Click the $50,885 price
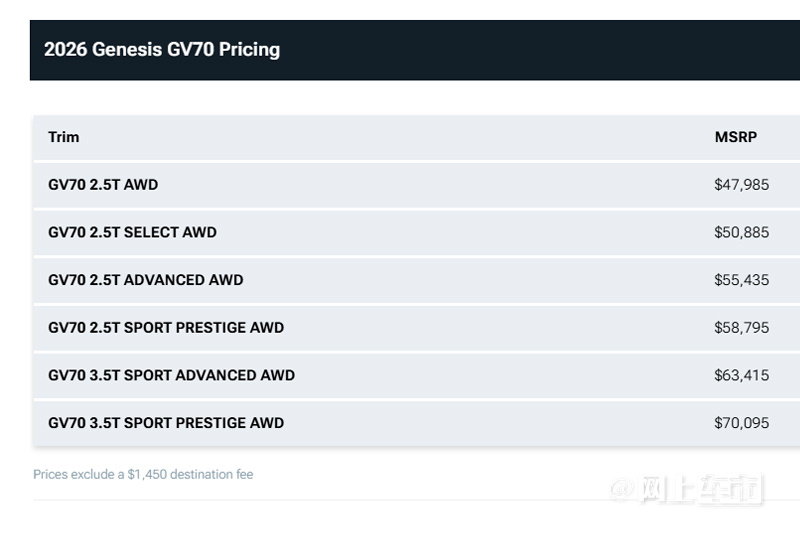Screen dimensions: 800x533 (741, 232)
